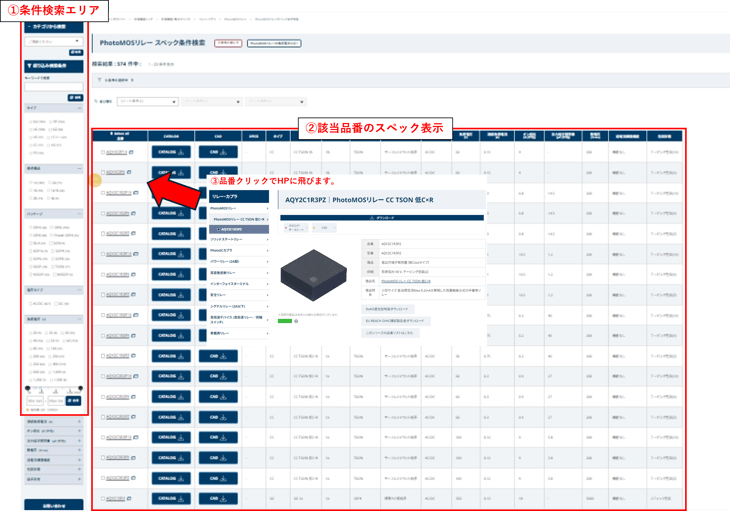Click copy icon beside AQY2C5R3P1X
Screen dimensions: 730x511
(135, 437)
